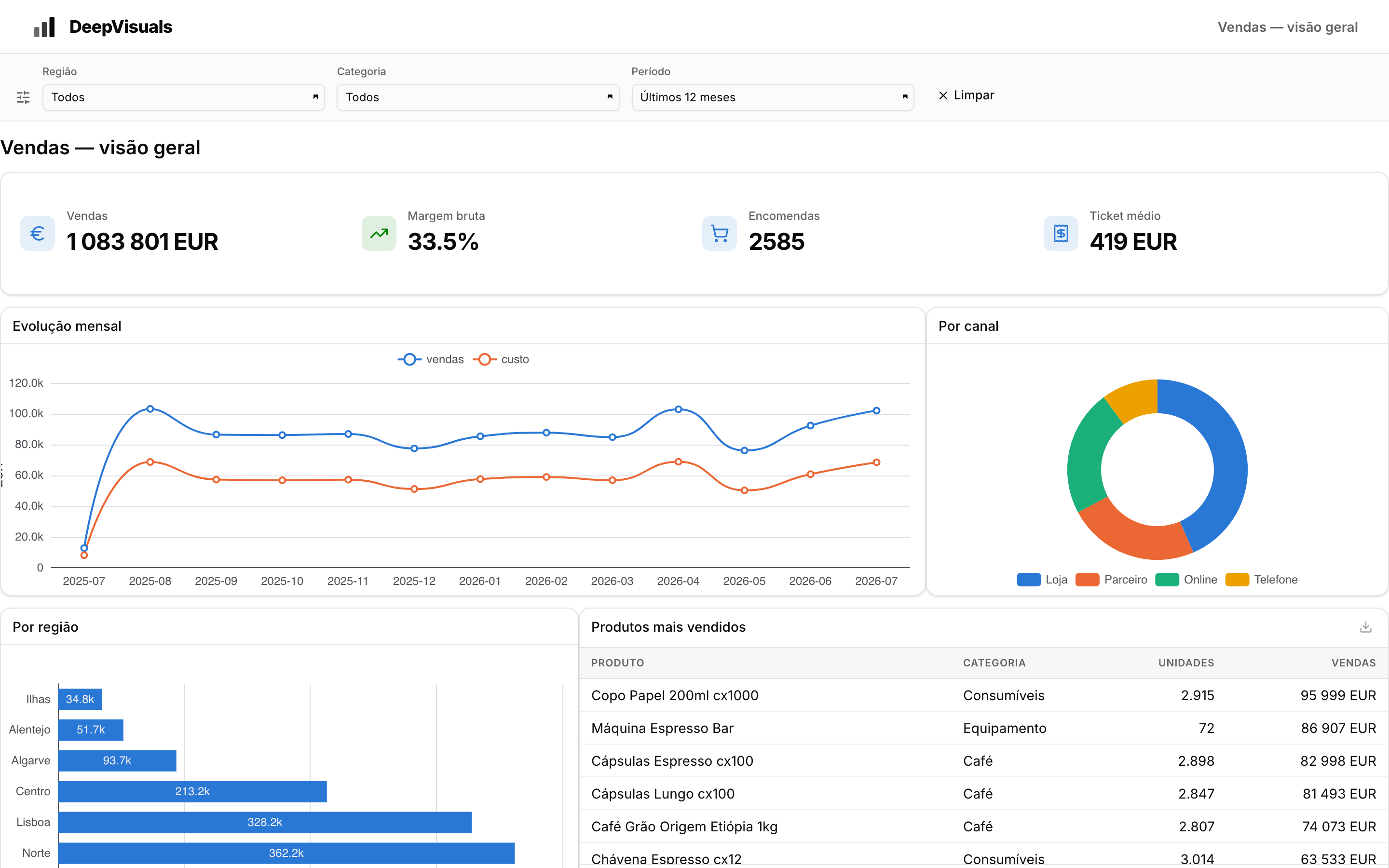Click the Algarve 93.7k bar
The height and width of the screenshot is (868, 1389).
(x=117, y=760)
